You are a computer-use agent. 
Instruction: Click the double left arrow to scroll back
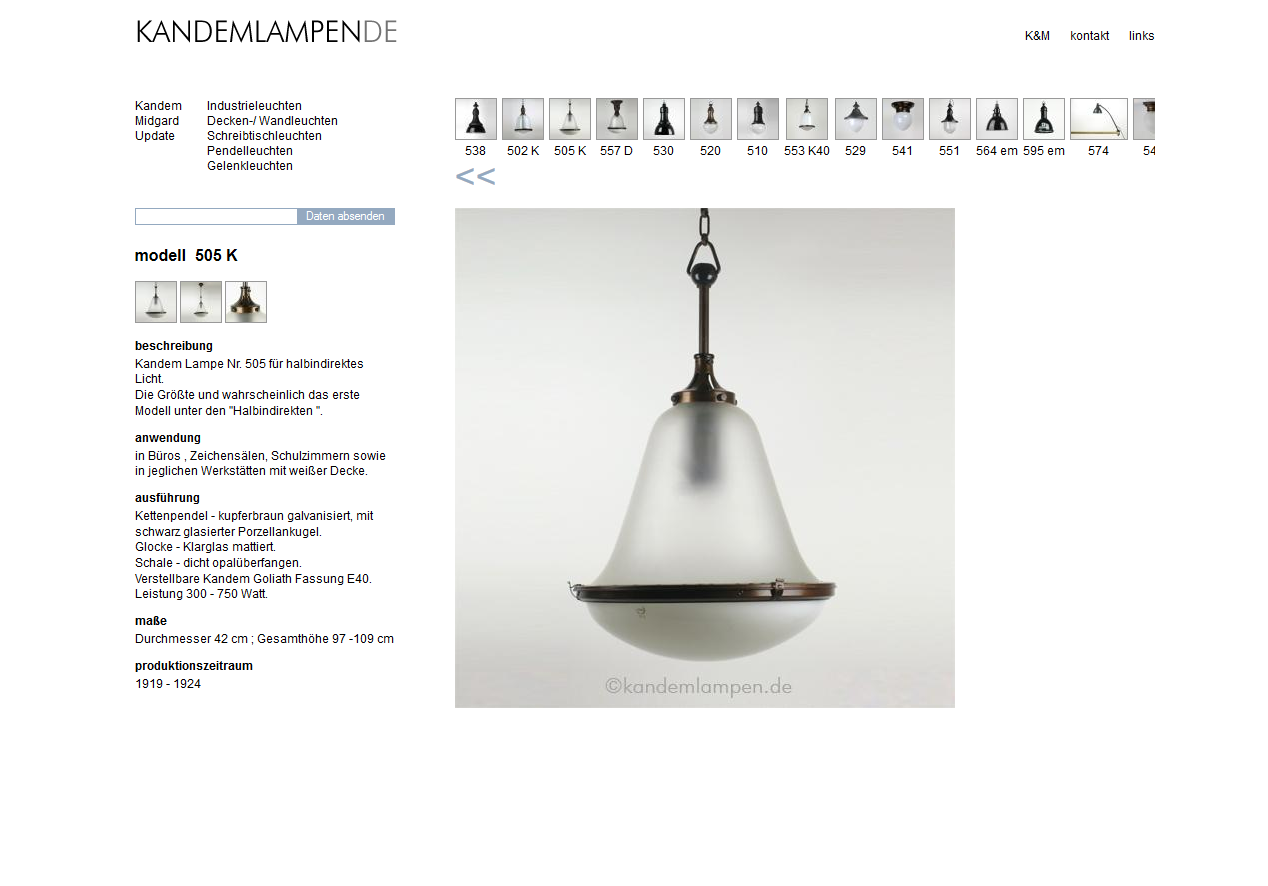tap(475, 178)
